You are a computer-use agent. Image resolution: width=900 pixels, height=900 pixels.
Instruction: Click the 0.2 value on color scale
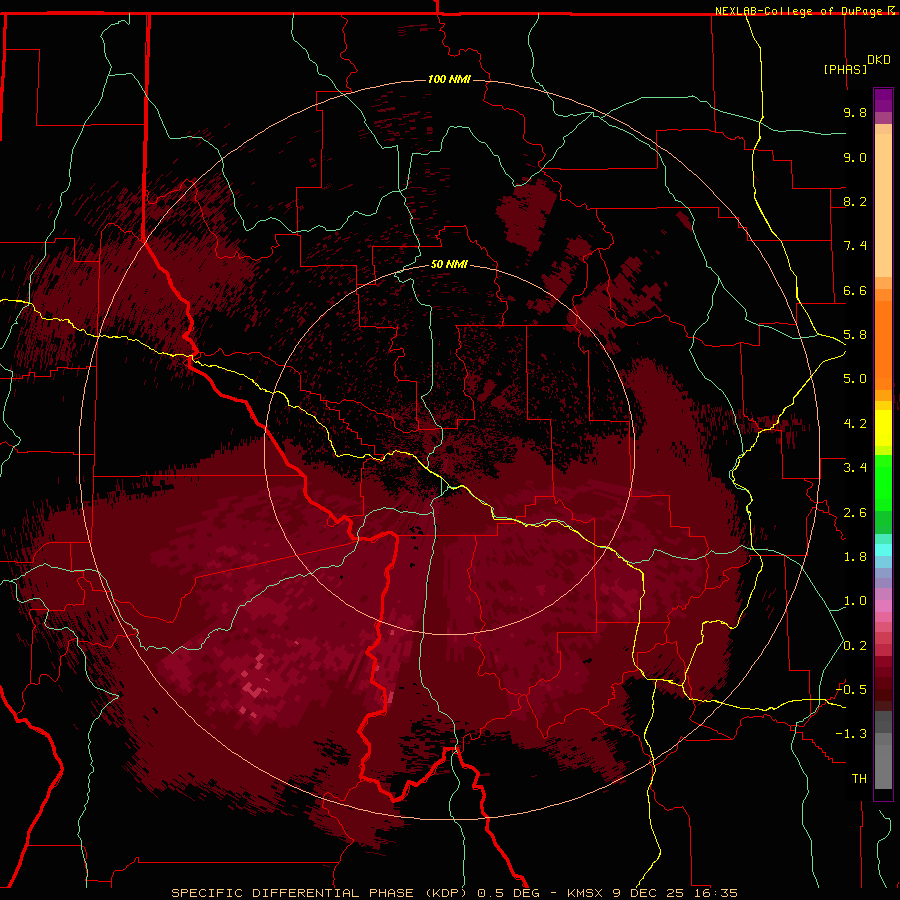[855, 646]
